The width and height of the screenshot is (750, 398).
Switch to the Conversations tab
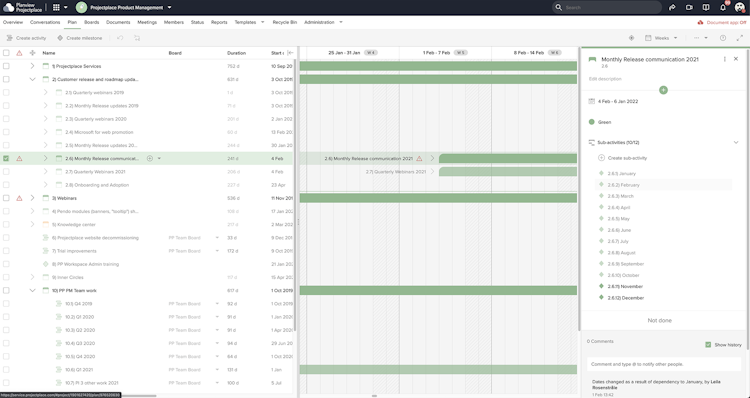tap(45, 22)
